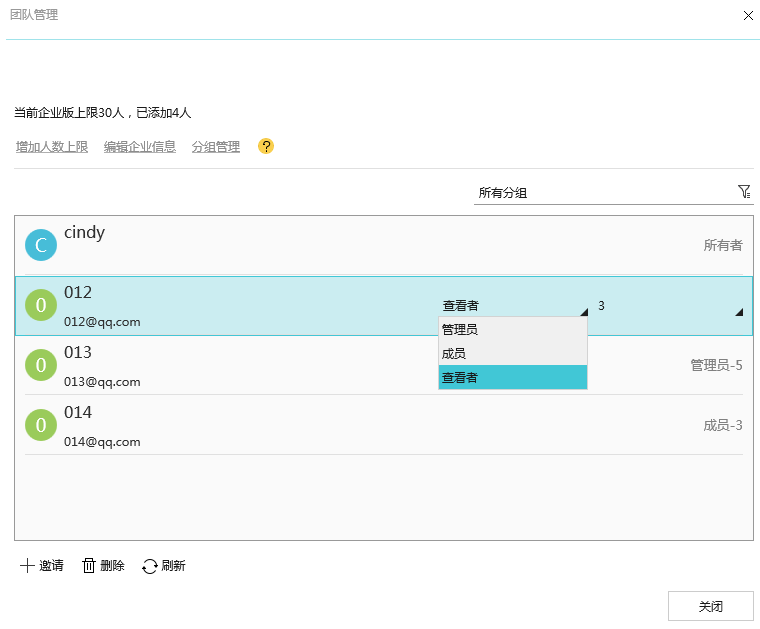Click the yellow help question mark icon
This screenshot has width=760, height=629.
(266, 146)
